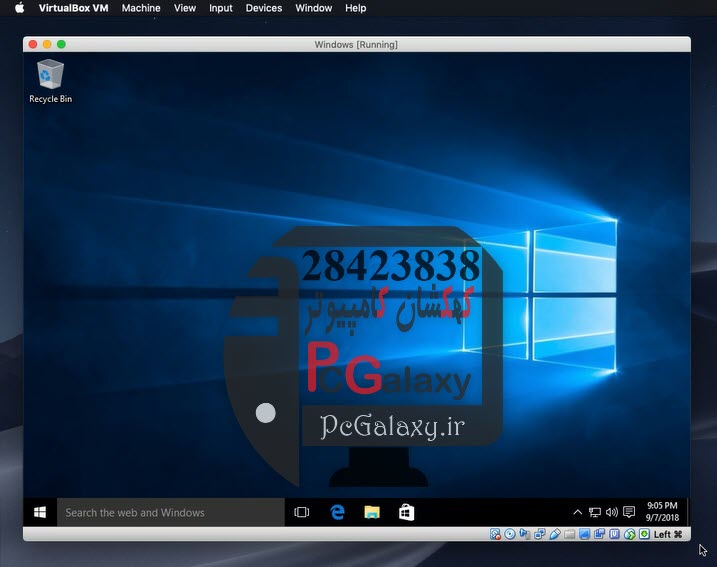This screenshot has width=717, height=567.
Task: Open the Devices menu in the menu bar
Action: point(263,8)
